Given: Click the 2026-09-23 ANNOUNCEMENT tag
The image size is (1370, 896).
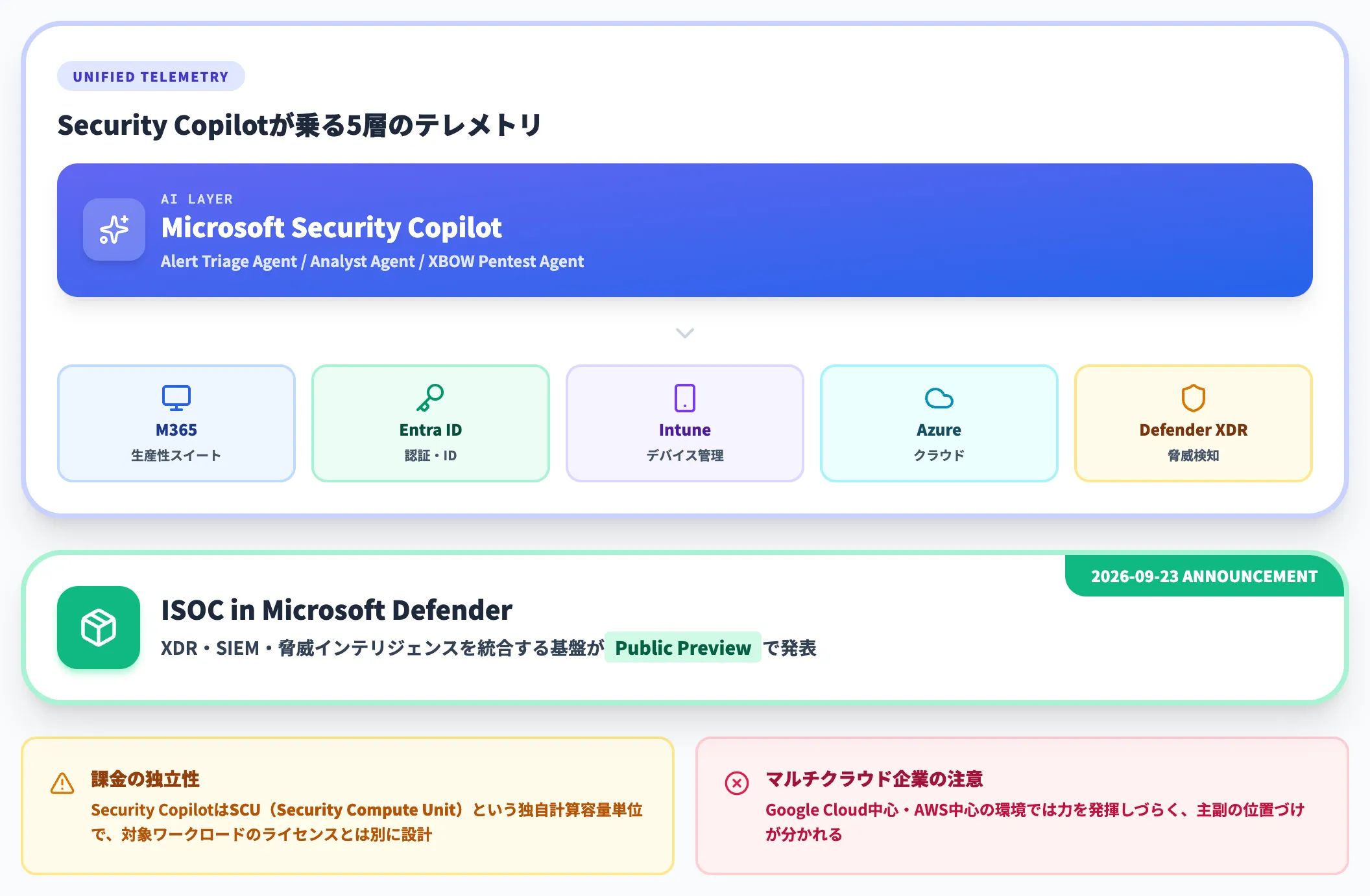Looking at the screenshot, I should pos(1205,576).
